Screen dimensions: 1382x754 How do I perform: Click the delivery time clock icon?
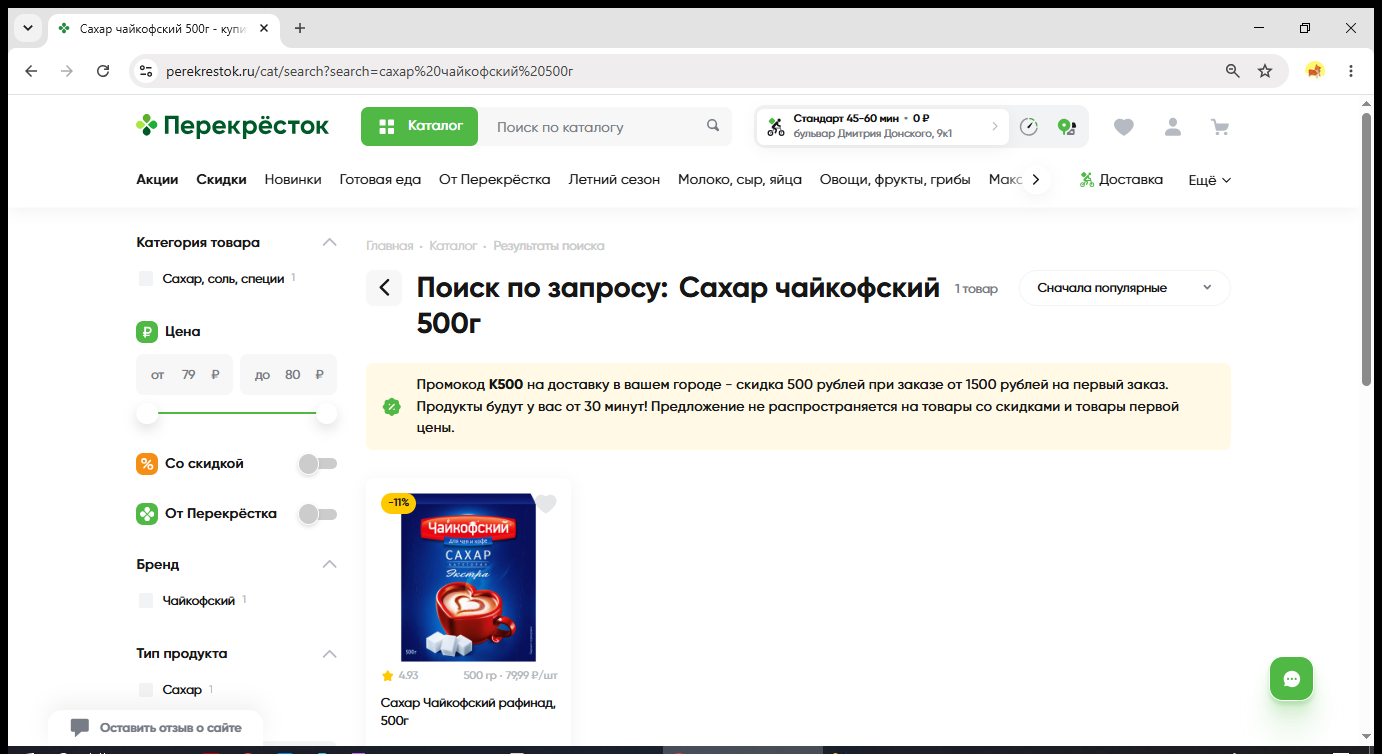point(1029,127)
